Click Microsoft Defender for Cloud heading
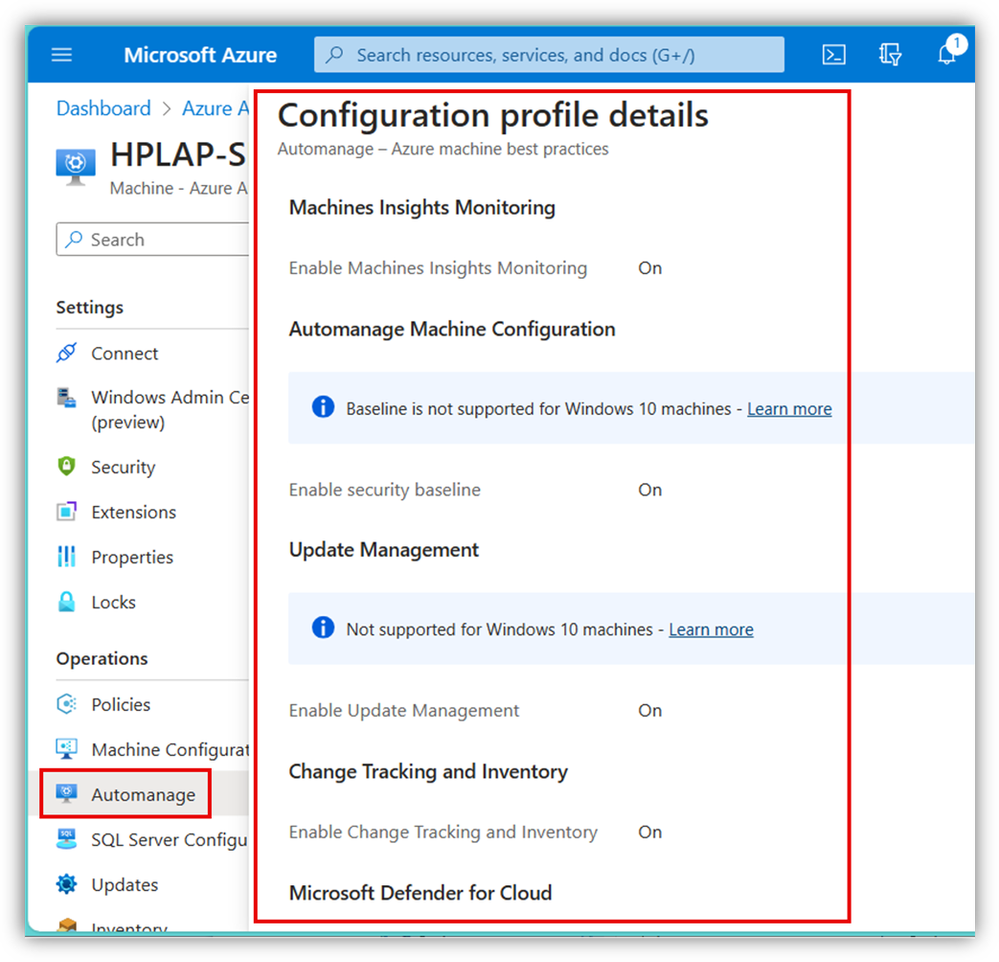The width and height of the screenshot is (999, 962). [x=420, y=893]
